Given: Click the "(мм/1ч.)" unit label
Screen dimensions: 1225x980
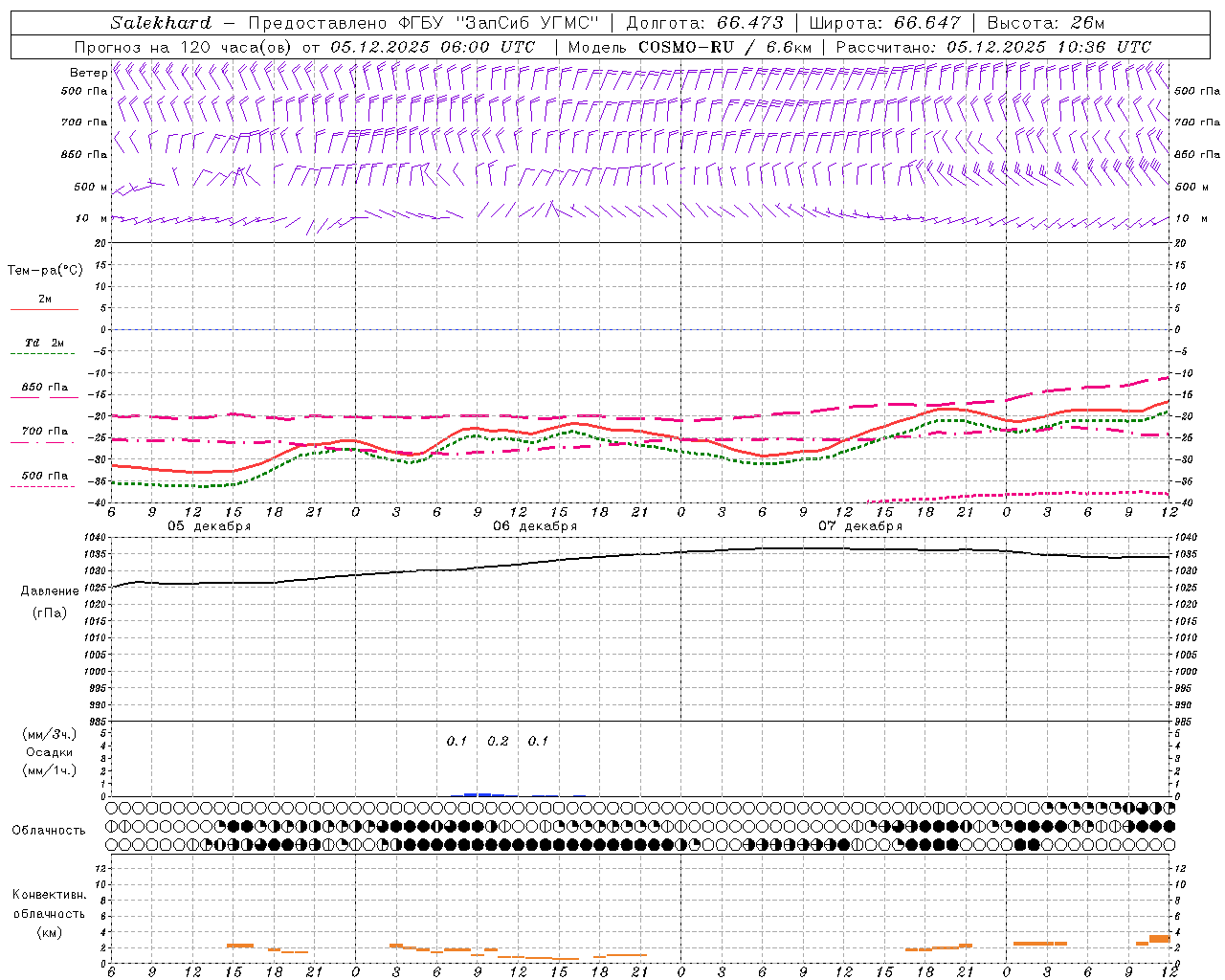Looking at the screenshot, I should [50, 770].
